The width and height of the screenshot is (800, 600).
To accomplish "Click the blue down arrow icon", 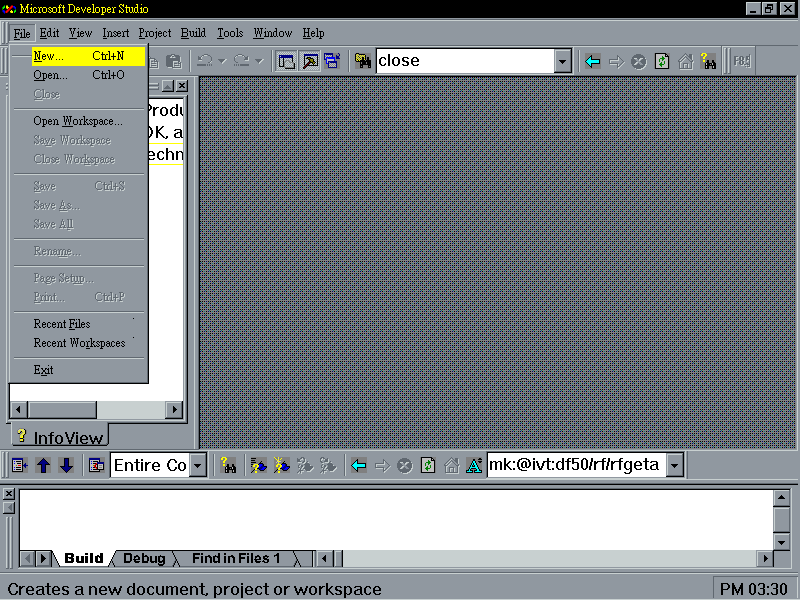I will 66,465.
